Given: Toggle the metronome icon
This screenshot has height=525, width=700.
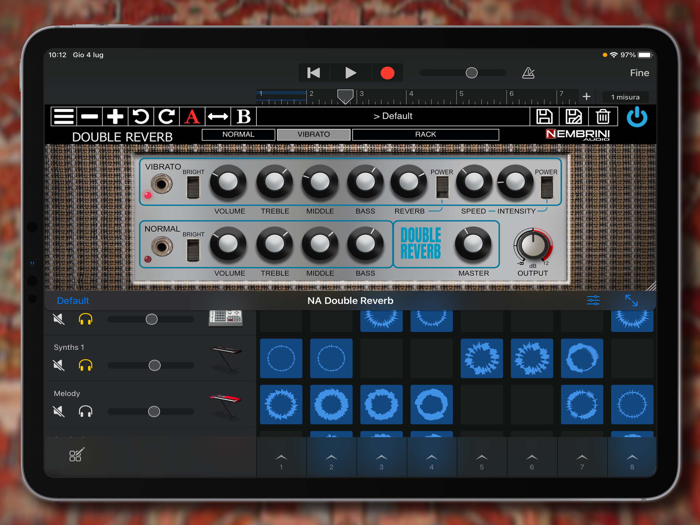Looking at the screenshot, I should coord(528,73).
